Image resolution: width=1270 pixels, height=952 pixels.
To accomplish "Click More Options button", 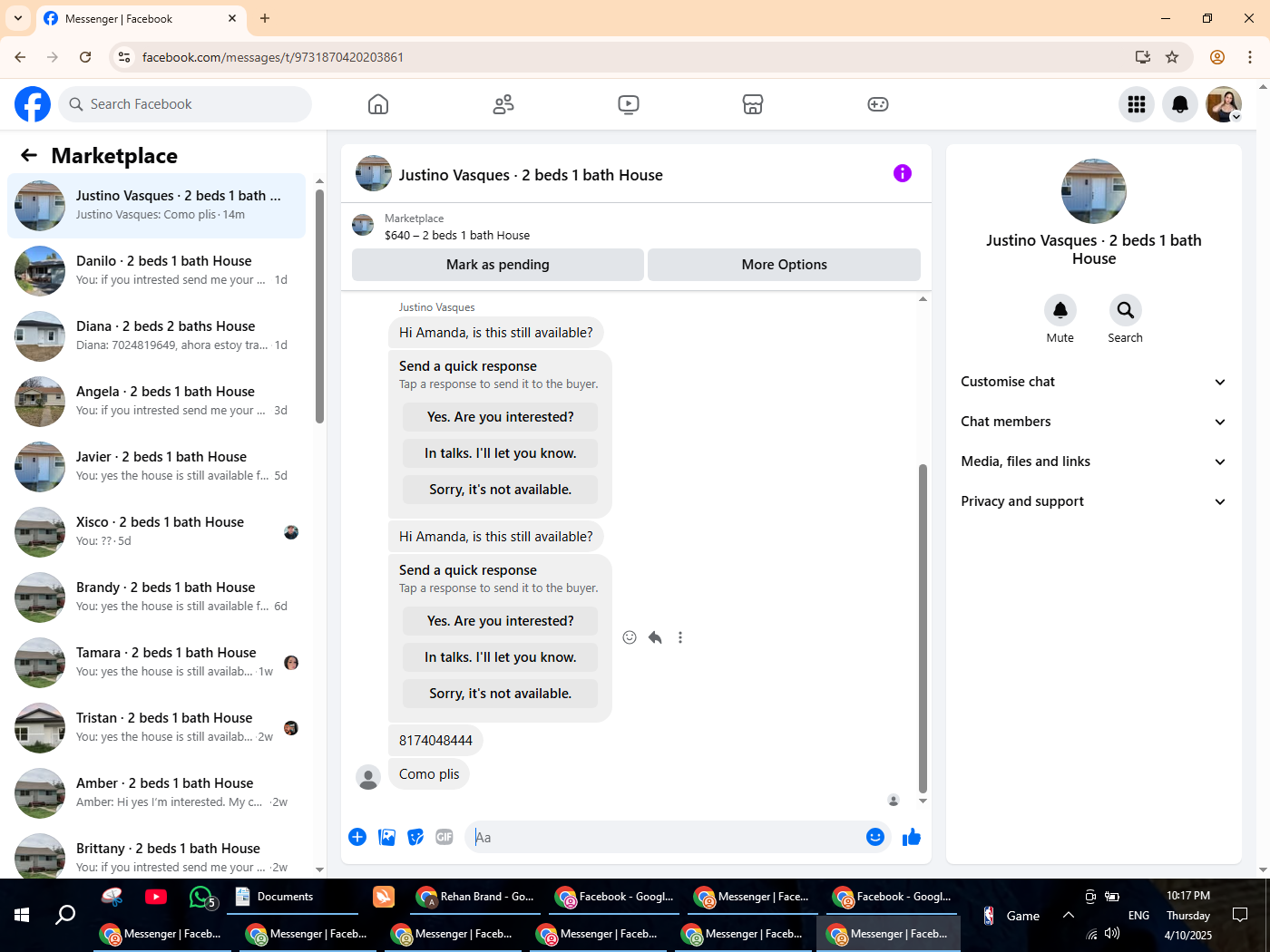I will [x=785, y=265].
